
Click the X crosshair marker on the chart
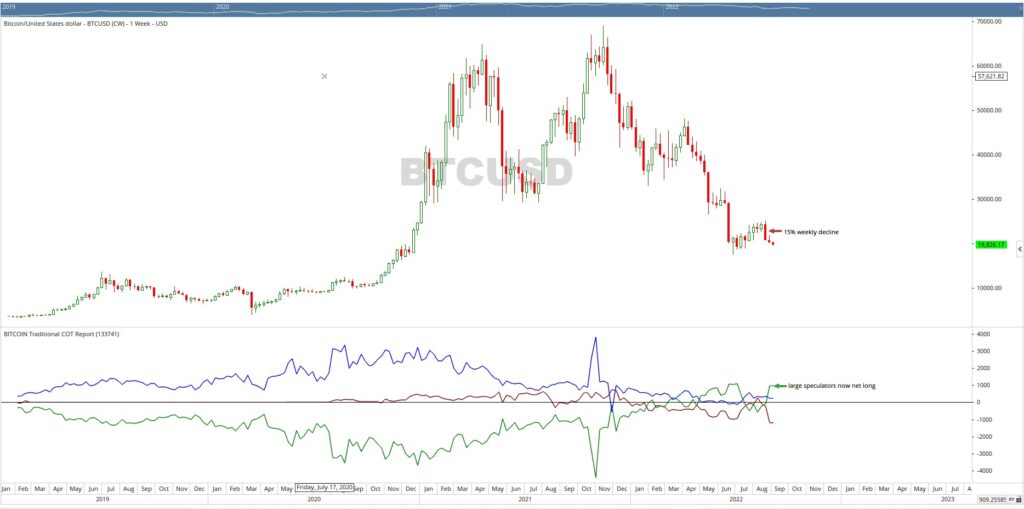tap(325, 76)
